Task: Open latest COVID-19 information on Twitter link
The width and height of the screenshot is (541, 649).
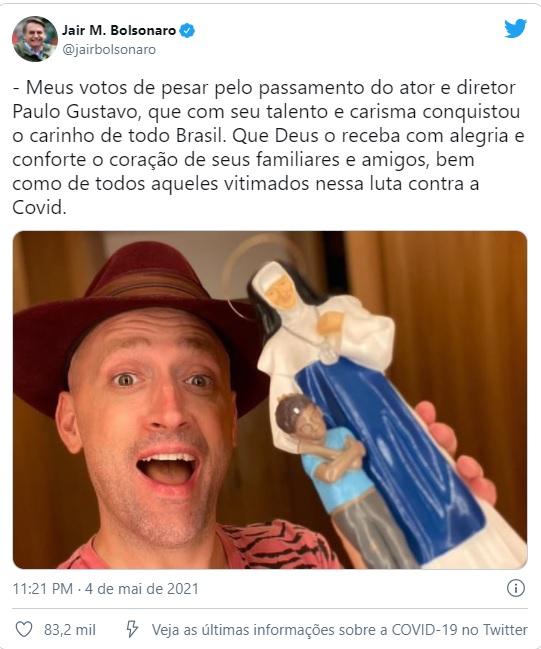Action: click(x=339, y=630)
